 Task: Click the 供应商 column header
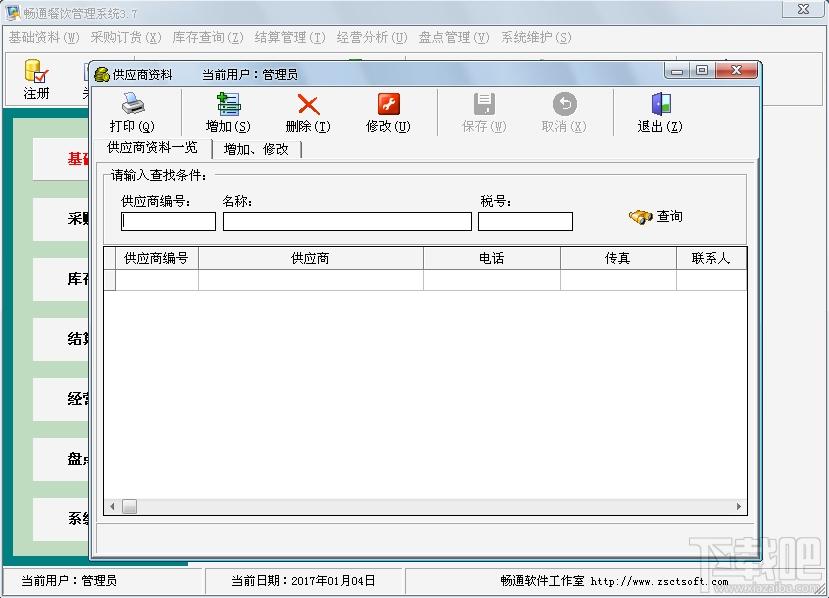pos(311,258)
